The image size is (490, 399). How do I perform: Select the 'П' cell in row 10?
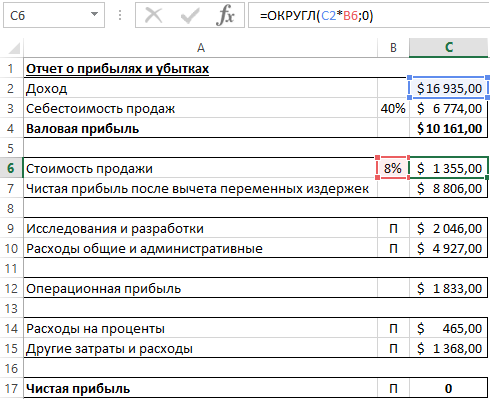(x=393, y=248)
